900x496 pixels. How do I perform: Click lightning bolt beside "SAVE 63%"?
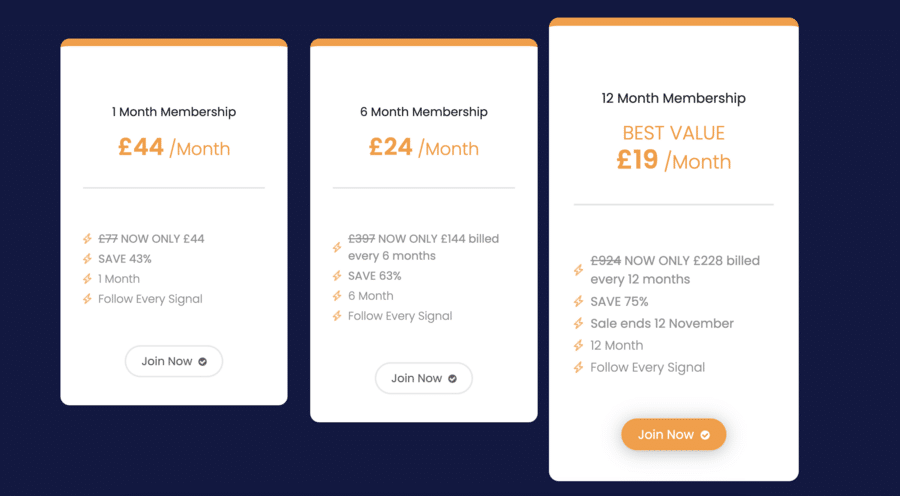[x=338, y=276]
